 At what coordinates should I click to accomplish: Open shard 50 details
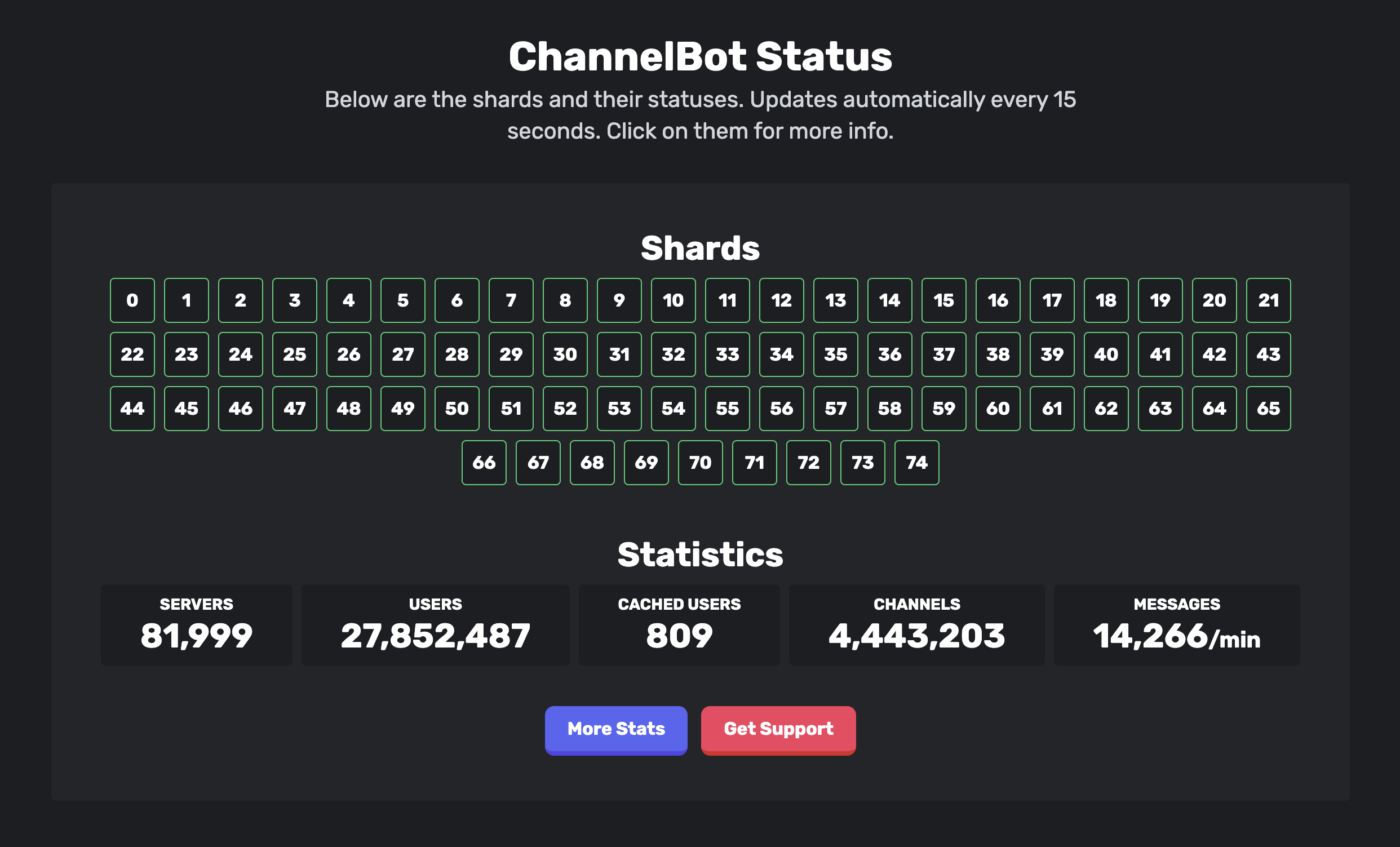pyautogui.click(x=457, y=409)
